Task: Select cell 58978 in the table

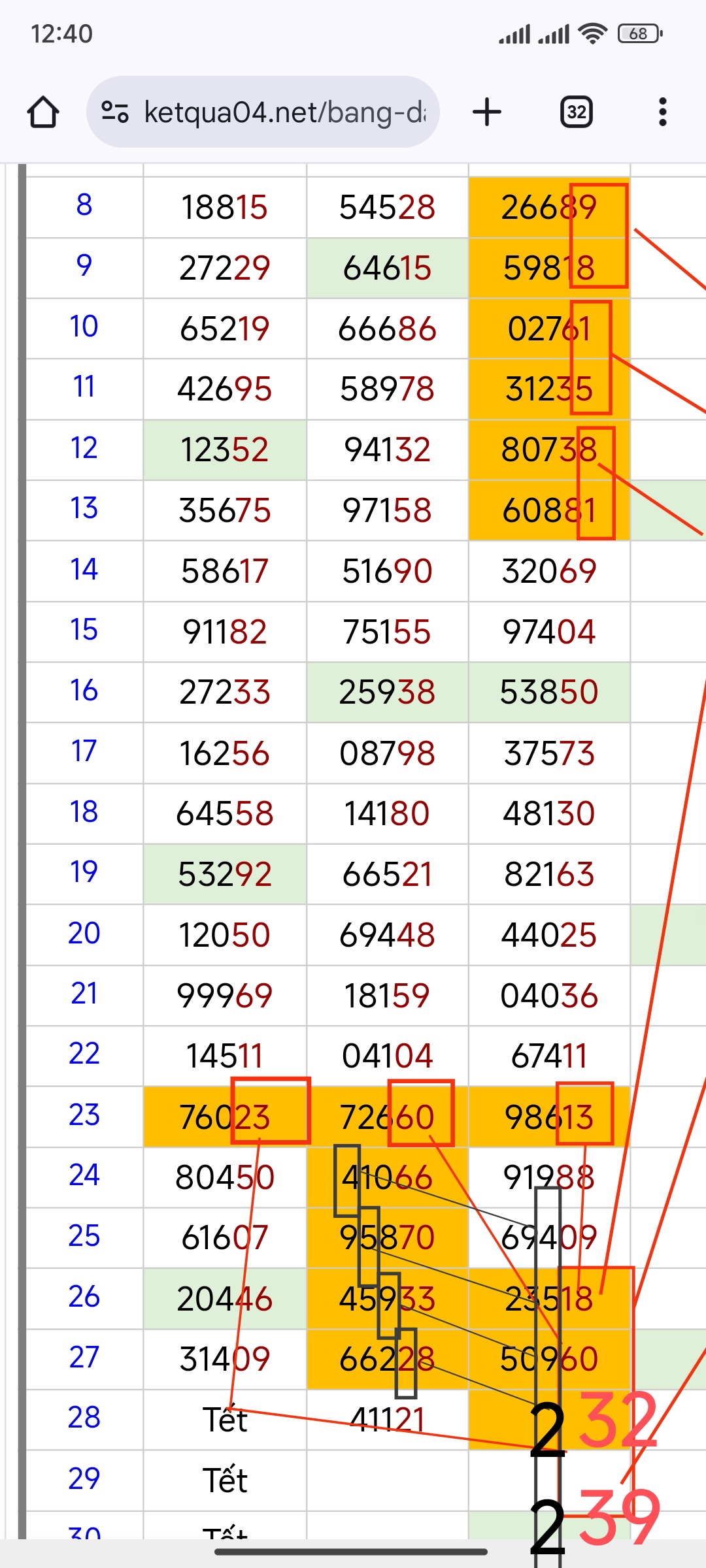Action: pos(387,389)
